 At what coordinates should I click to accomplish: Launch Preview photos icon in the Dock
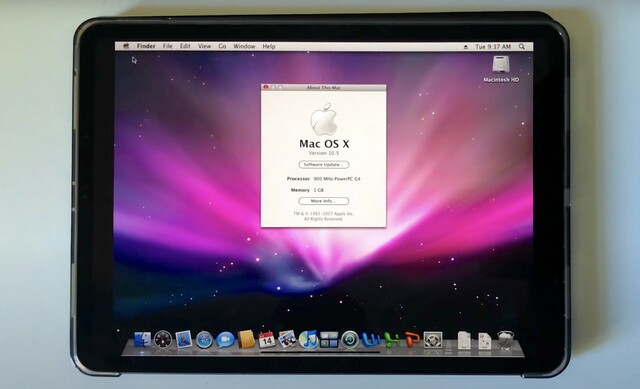point(288,340)
